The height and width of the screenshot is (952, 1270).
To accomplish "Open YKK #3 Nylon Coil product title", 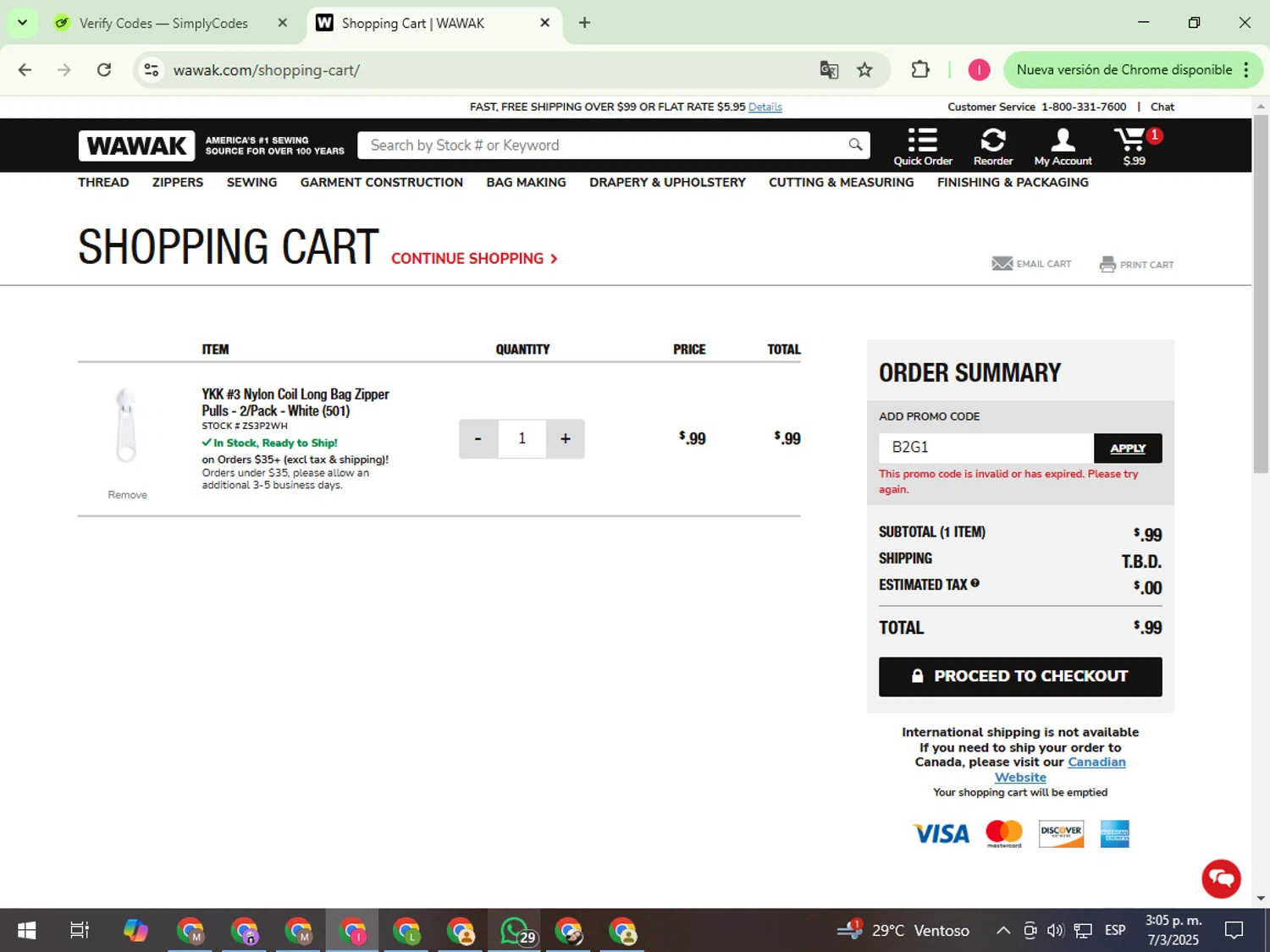I will tap(295, 403).
